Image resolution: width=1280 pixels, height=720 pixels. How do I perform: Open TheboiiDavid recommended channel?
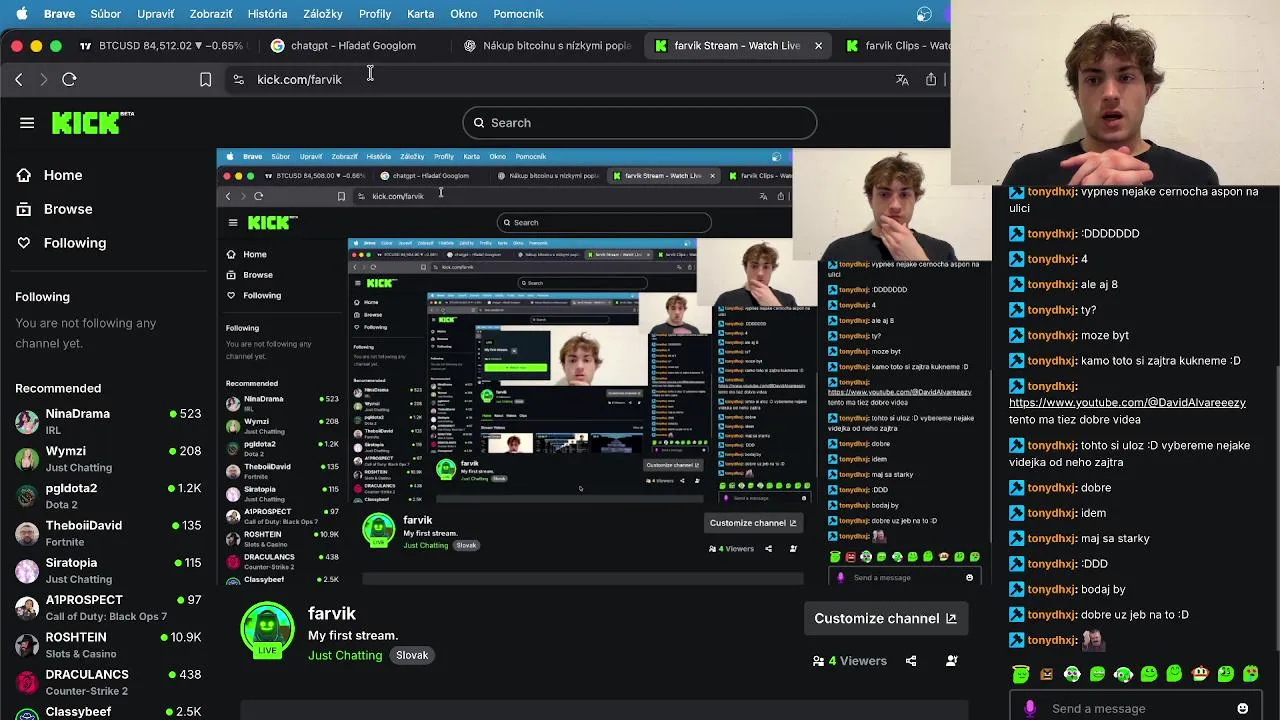[x=108, y=533]
